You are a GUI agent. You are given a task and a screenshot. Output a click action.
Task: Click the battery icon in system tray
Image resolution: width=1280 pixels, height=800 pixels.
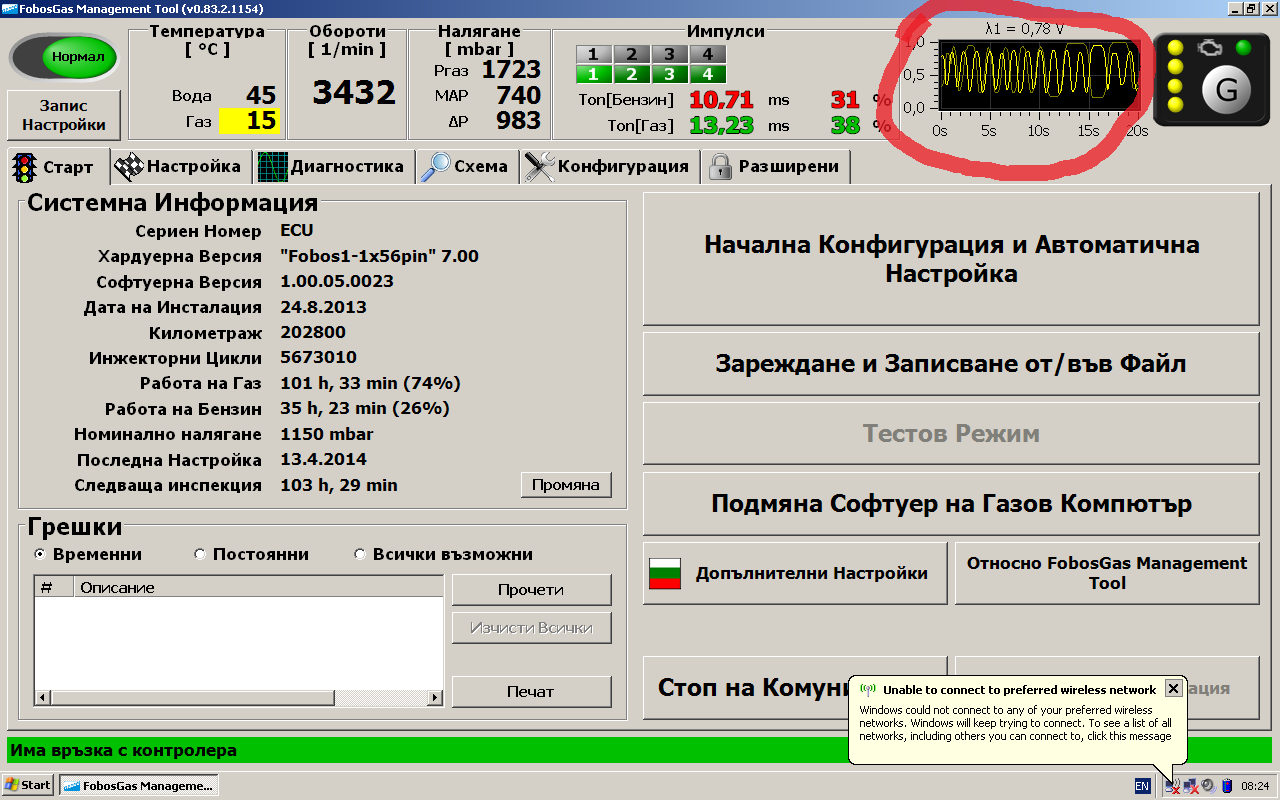pos(1226,786)
